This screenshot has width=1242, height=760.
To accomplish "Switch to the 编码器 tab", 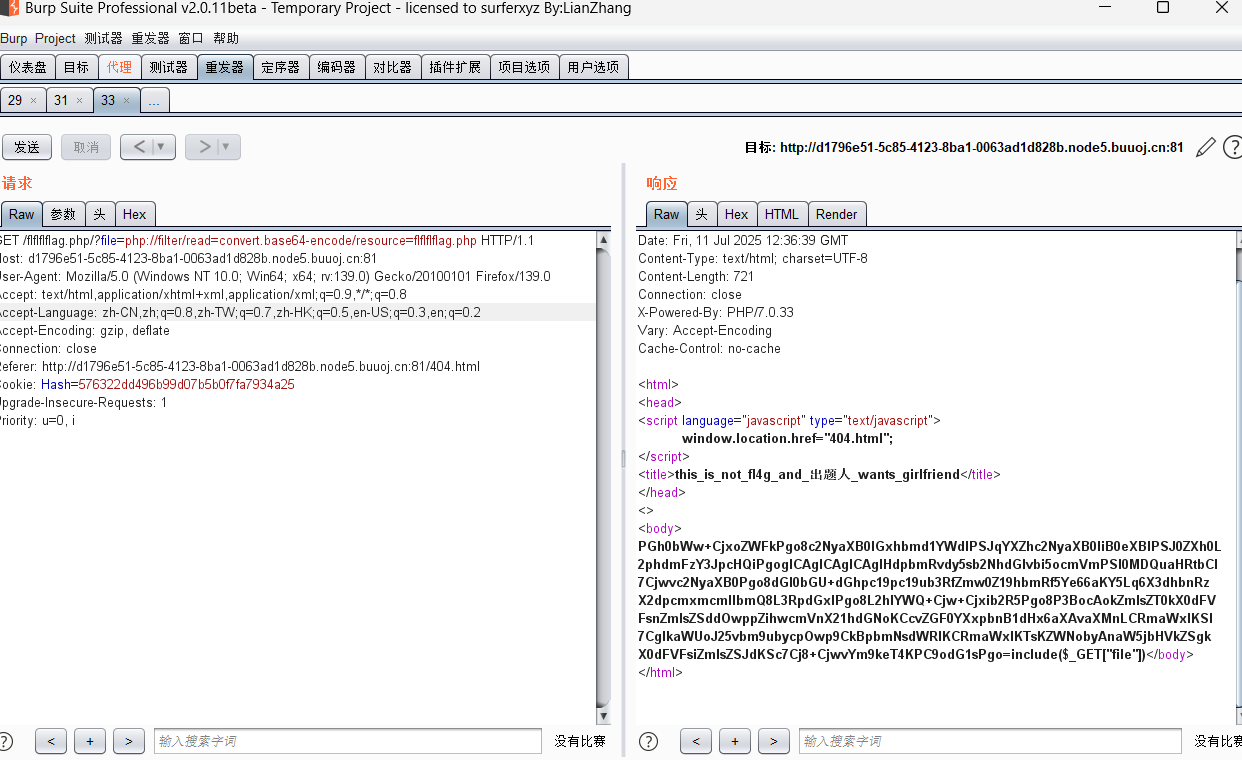I will coord(337,67).
